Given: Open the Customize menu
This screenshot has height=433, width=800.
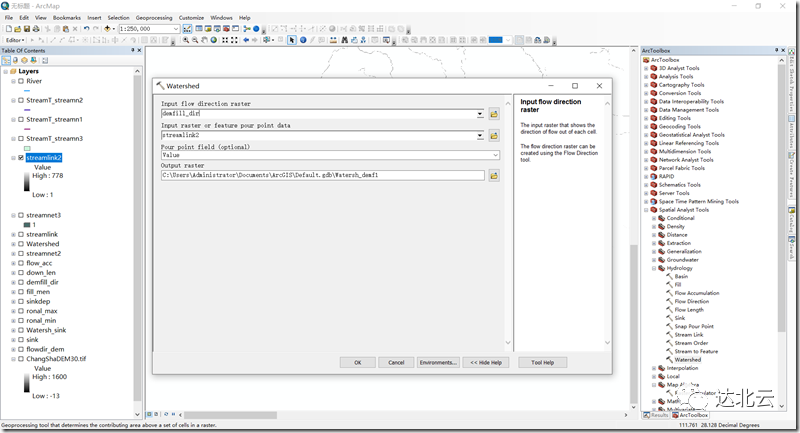Looking at the screenshot, I should [191, 17].
